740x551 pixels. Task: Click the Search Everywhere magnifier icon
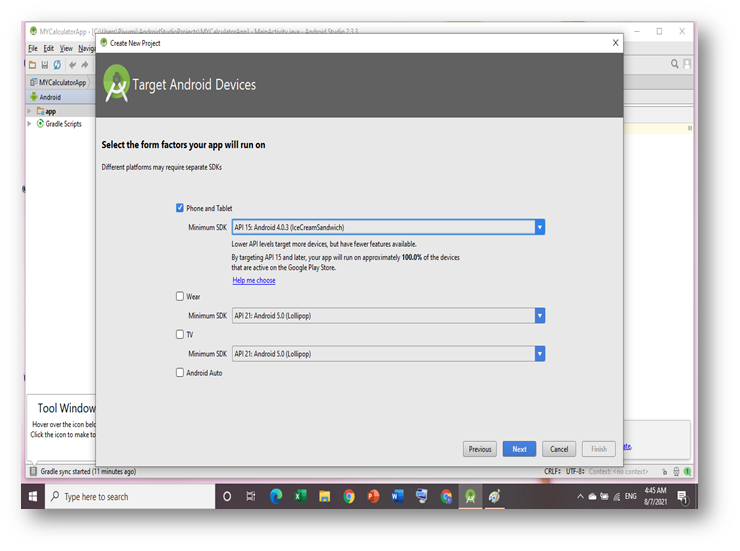click(x=674, y=64)
